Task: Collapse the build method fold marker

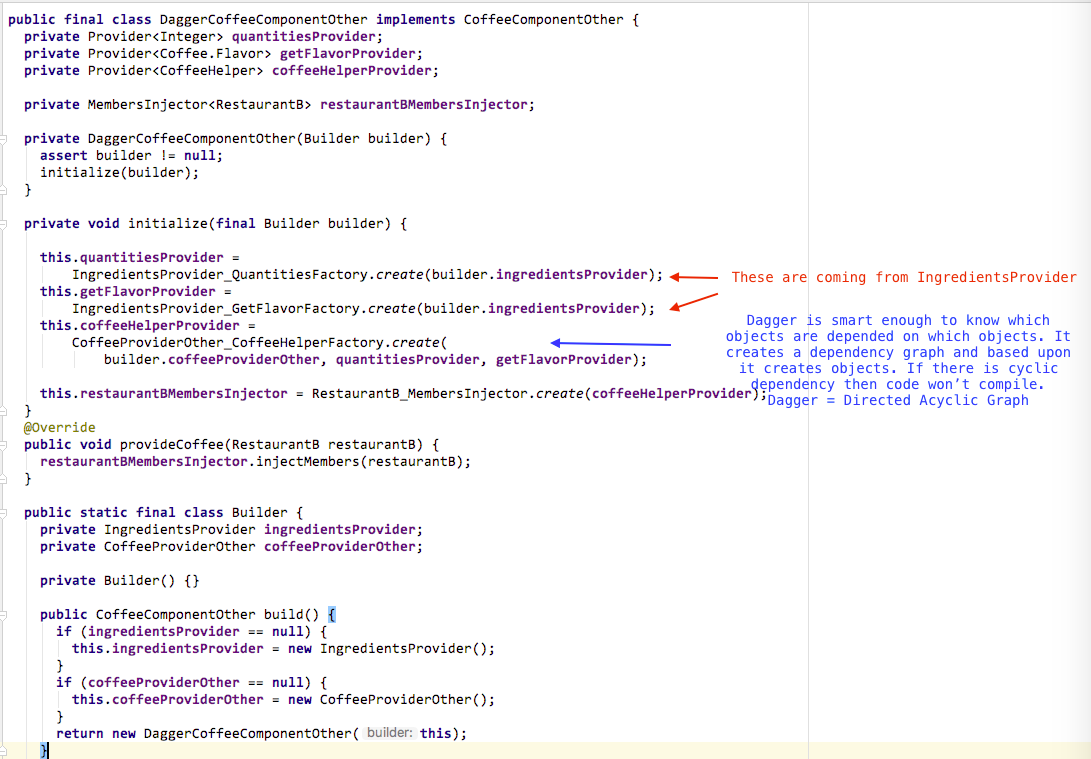Action: [x=5, y=614]
